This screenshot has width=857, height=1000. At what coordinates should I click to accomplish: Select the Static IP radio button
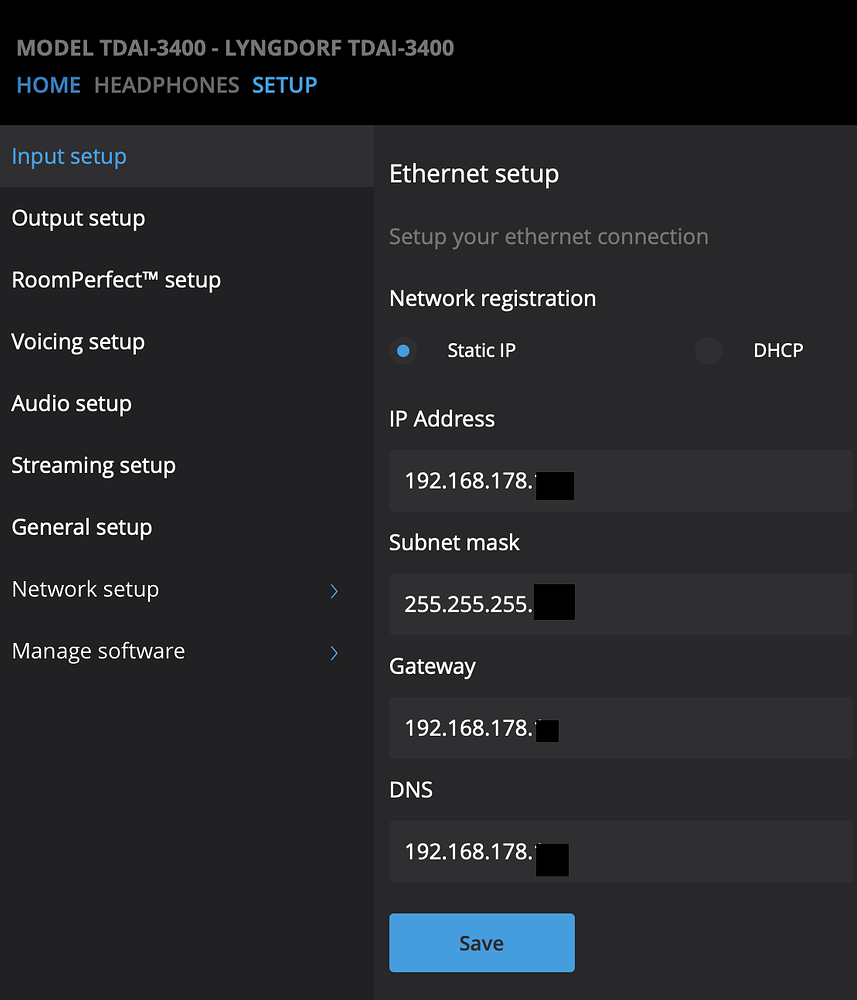coord(404,351)
